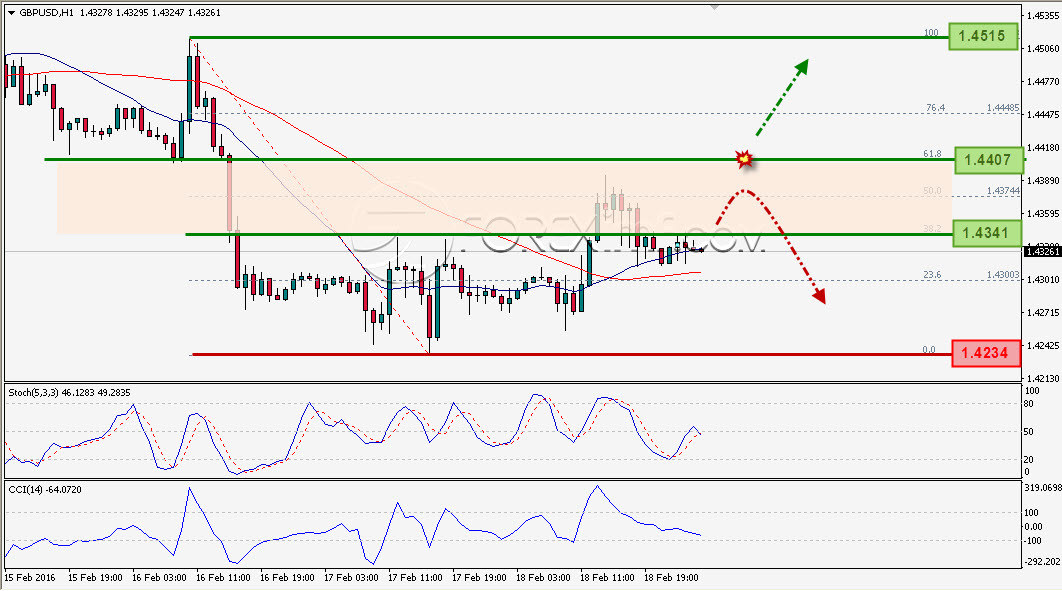Click the 16 Feb 03:00 time label
The width and height of the screenshot is (1062, 591).
[159, 578]
